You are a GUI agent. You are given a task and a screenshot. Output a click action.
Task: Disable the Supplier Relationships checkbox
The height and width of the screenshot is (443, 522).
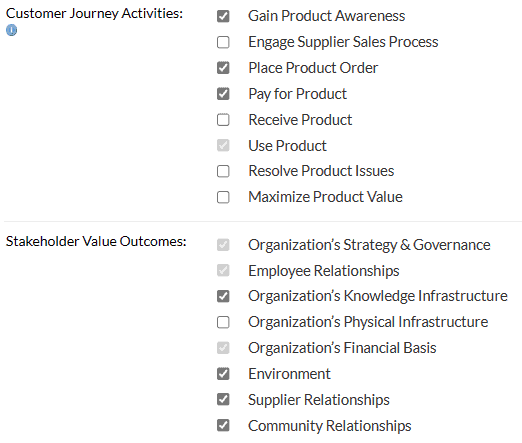223,399
